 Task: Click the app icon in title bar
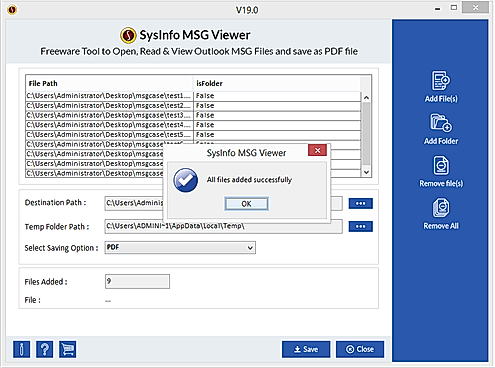[12, 10]
